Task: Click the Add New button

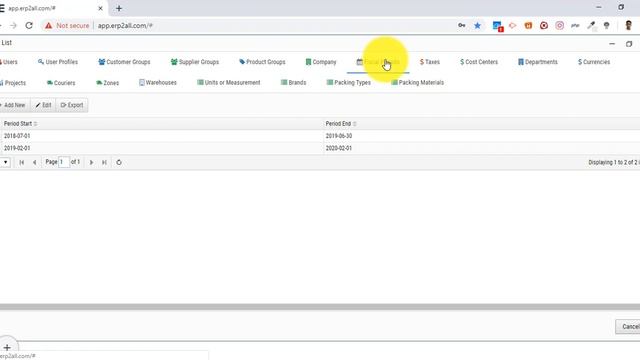Action: click(14, 105)
